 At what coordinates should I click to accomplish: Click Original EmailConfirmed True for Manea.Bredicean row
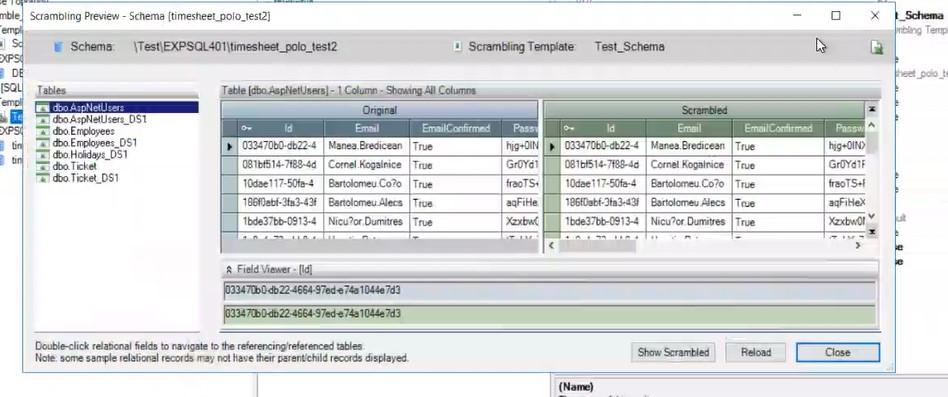[457, 146]
